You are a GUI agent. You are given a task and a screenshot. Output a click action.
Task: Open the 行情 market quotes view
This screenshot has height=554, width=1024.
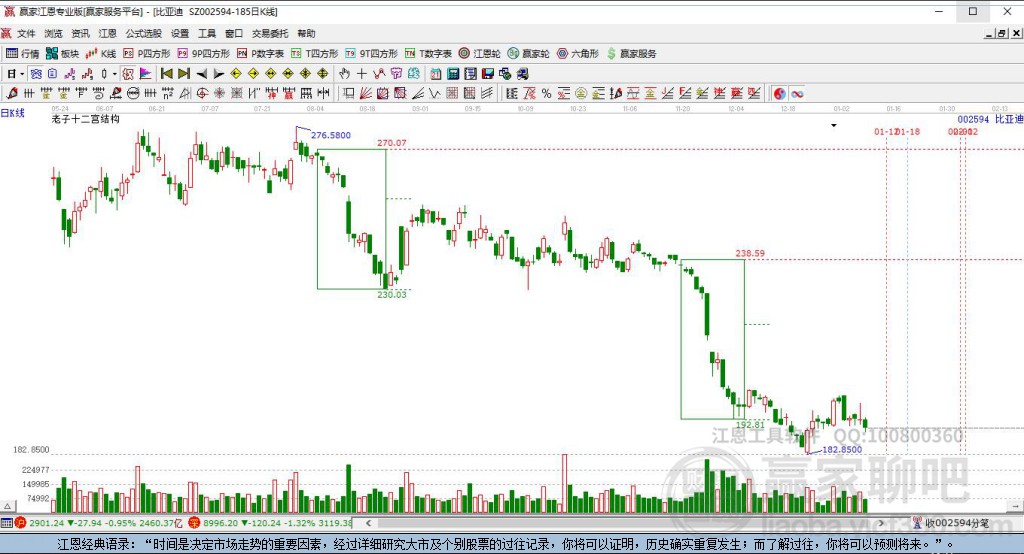click(x=23, y=54)
